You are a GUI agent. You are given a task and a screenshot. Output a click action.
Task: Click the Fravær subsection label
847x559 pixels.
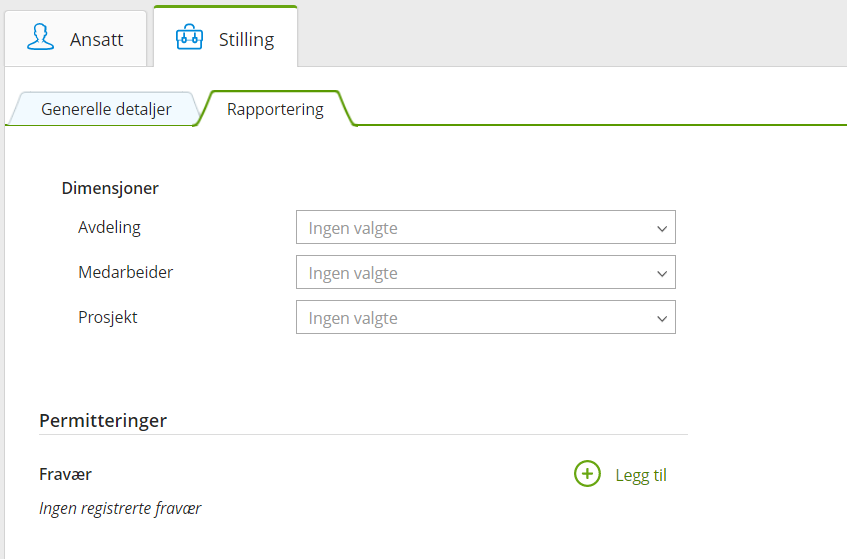click(x=66, y=474)
